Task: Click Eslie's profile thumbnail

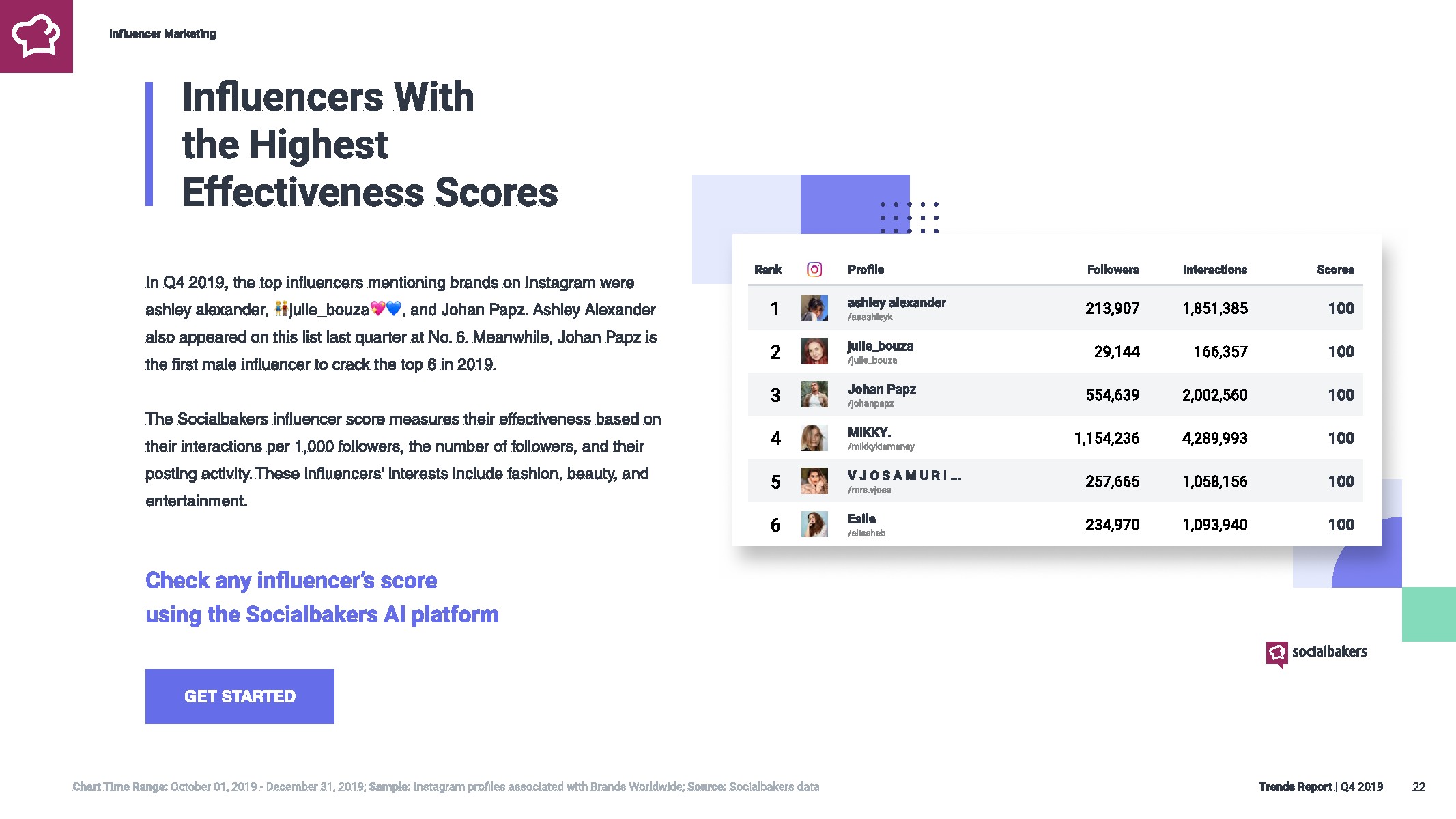Action: (x=814, y=524)
